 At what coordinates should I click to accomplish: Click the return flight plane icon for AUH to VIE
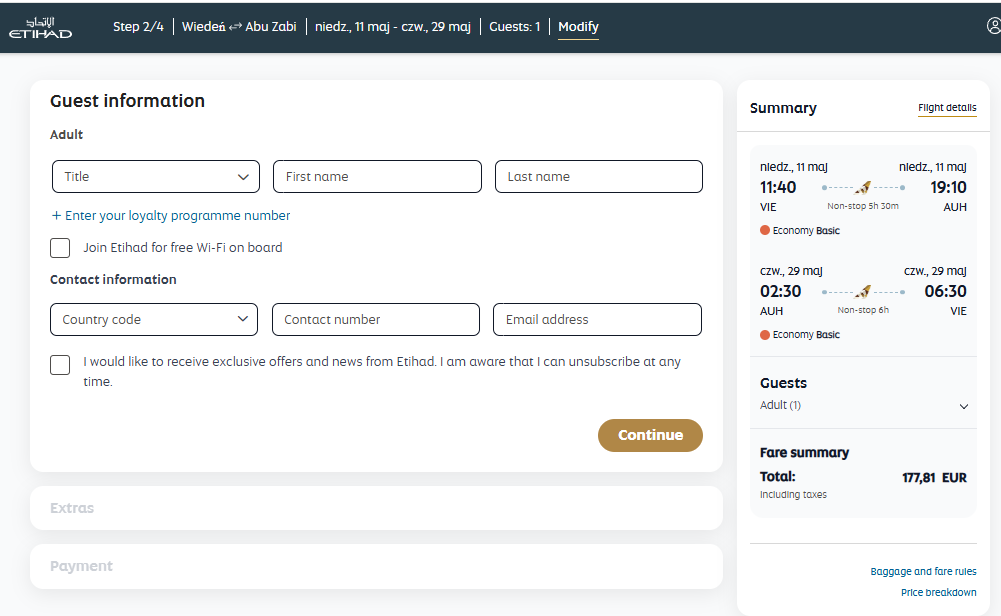click(x=863, y=292)
